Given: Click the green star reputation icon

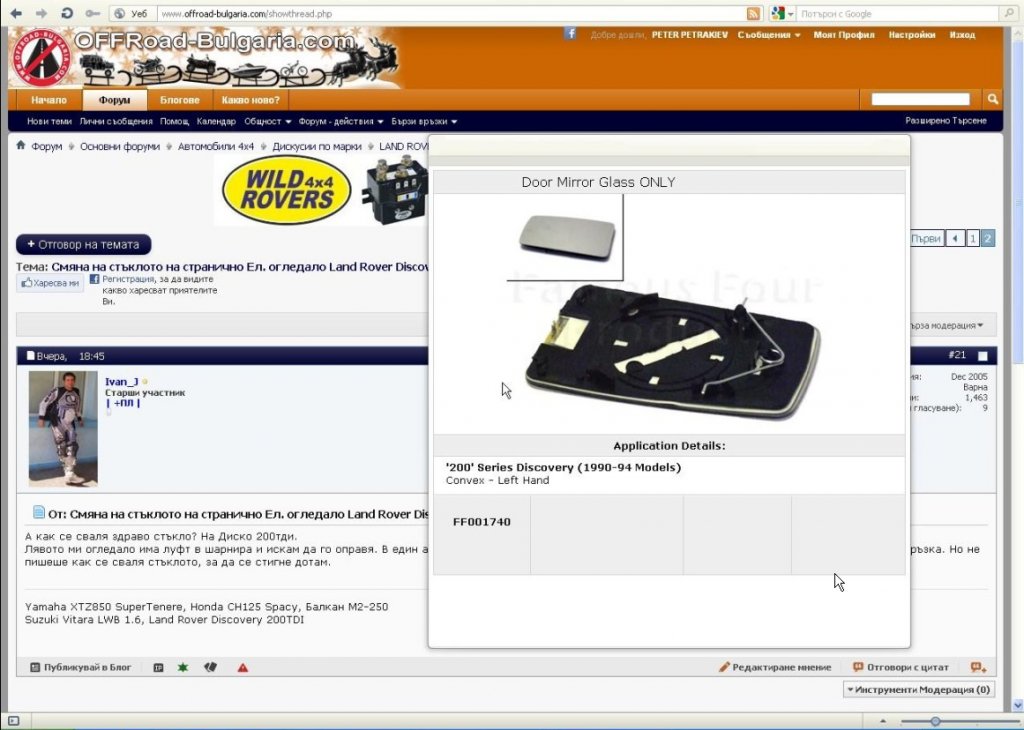Looking at the screenshot, I should point(183,667).
